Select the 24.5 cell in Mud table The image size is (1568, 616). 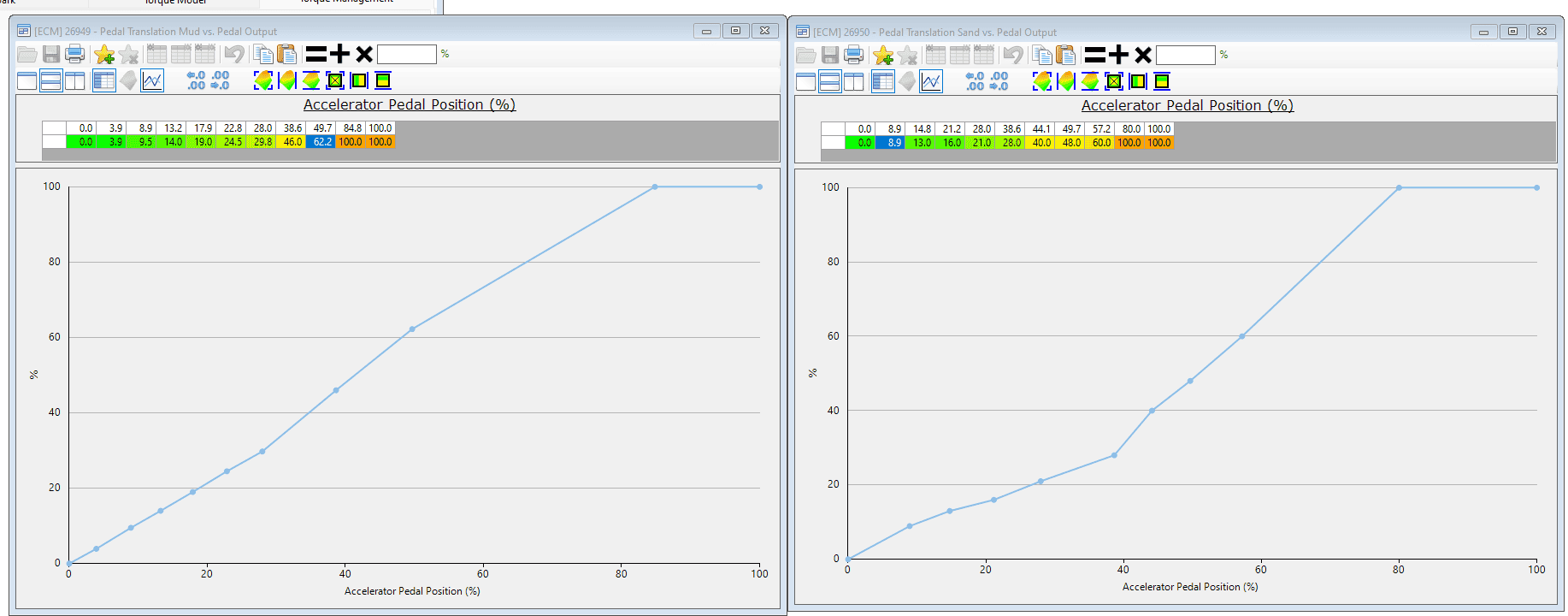231,142
